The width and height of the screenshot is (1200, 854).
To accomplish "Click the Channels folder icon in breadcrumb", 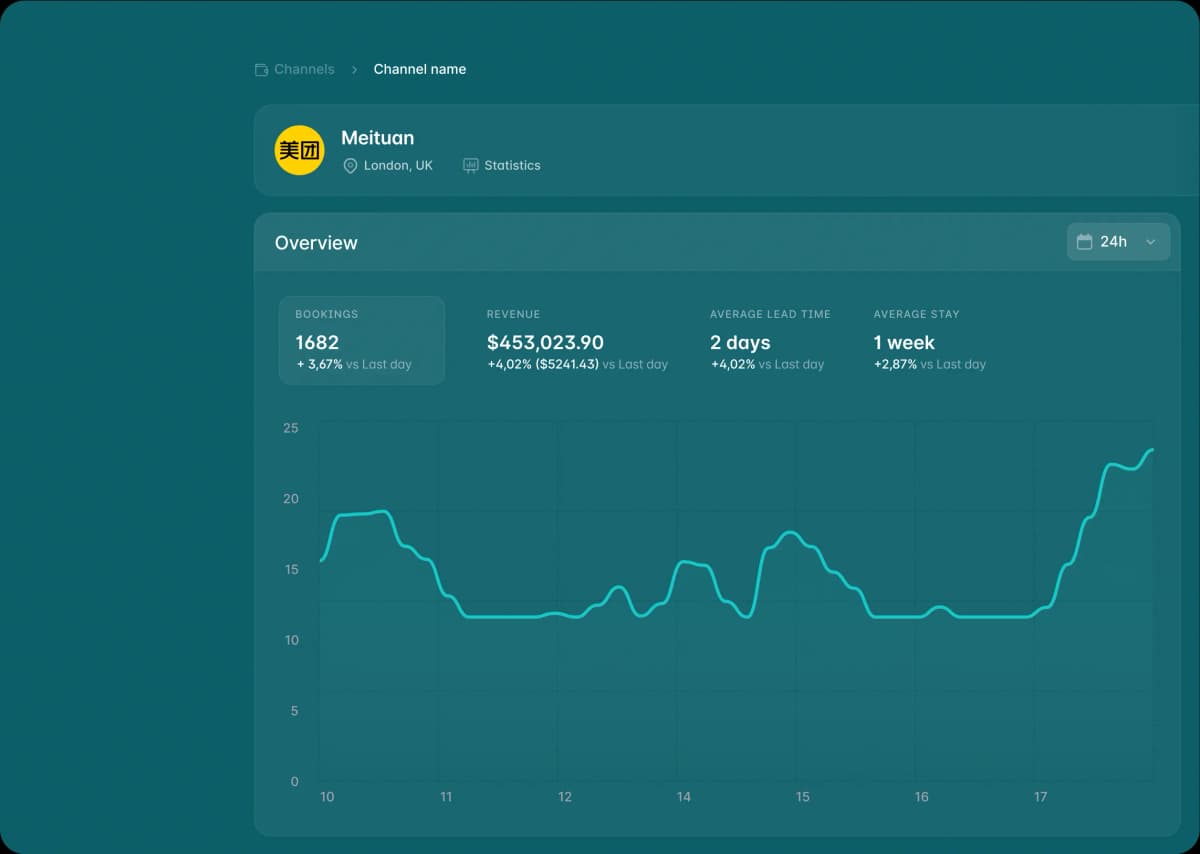I will (262, 70).
